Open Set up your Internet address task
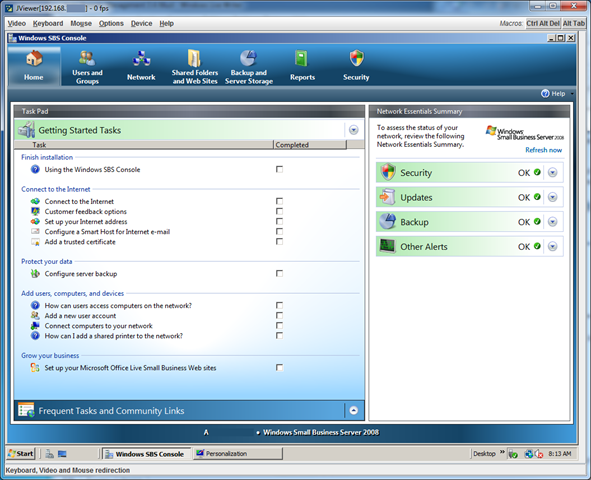The image size is (591, 480). click(x=86, y=222)
